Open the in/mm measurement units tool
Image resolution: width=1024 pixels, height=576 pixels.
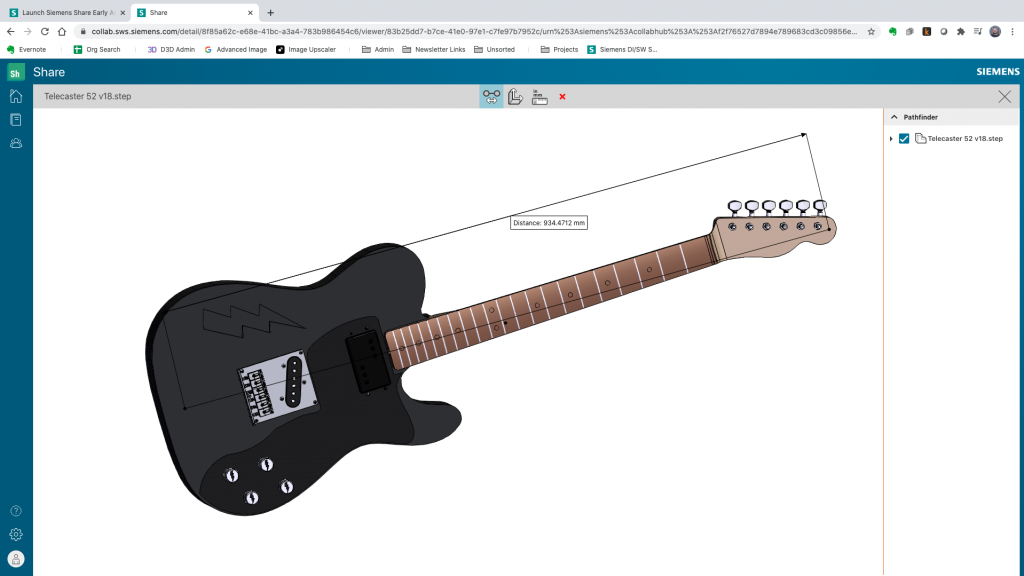[539, 97]
